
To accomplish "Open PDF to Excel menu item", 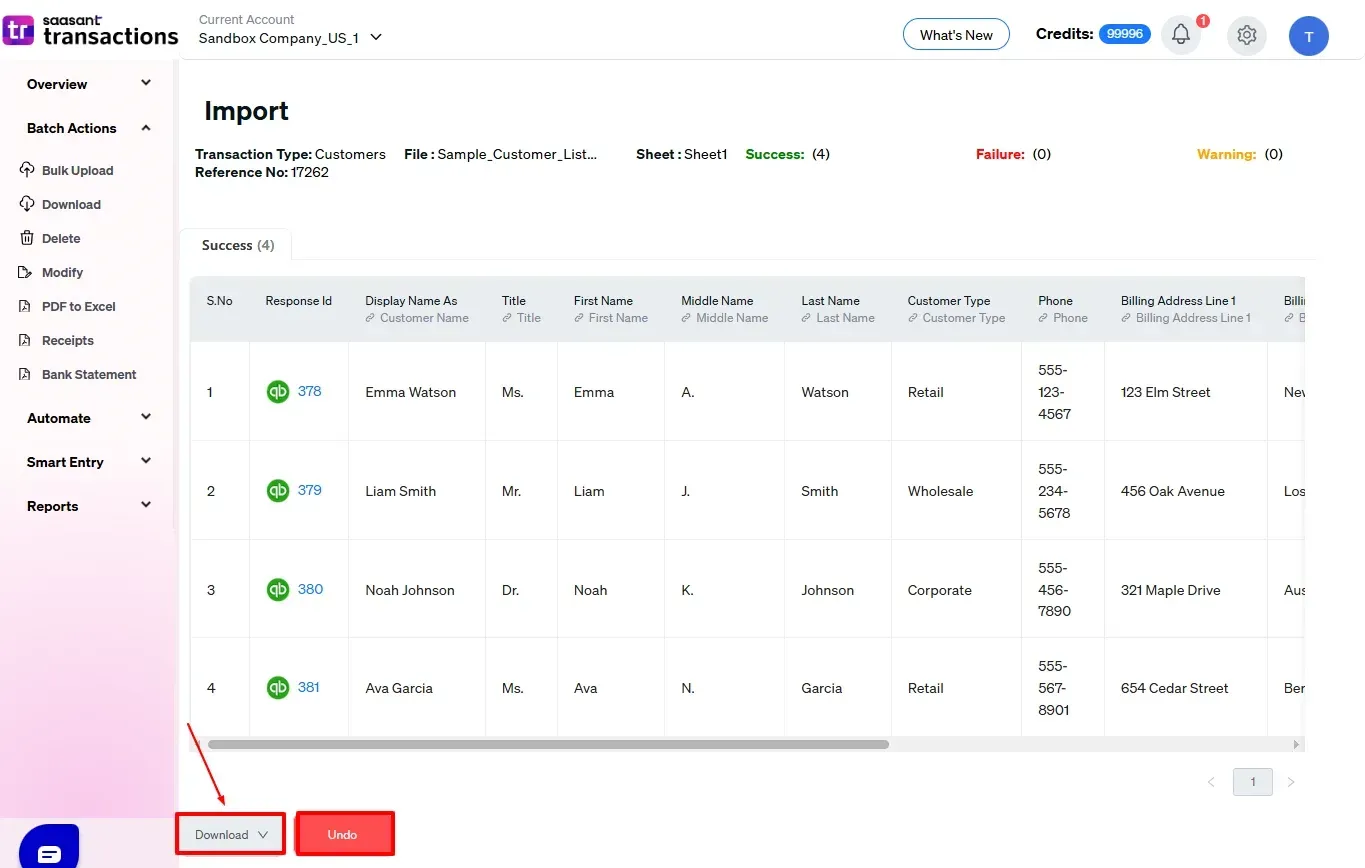I will click(79, 306).
